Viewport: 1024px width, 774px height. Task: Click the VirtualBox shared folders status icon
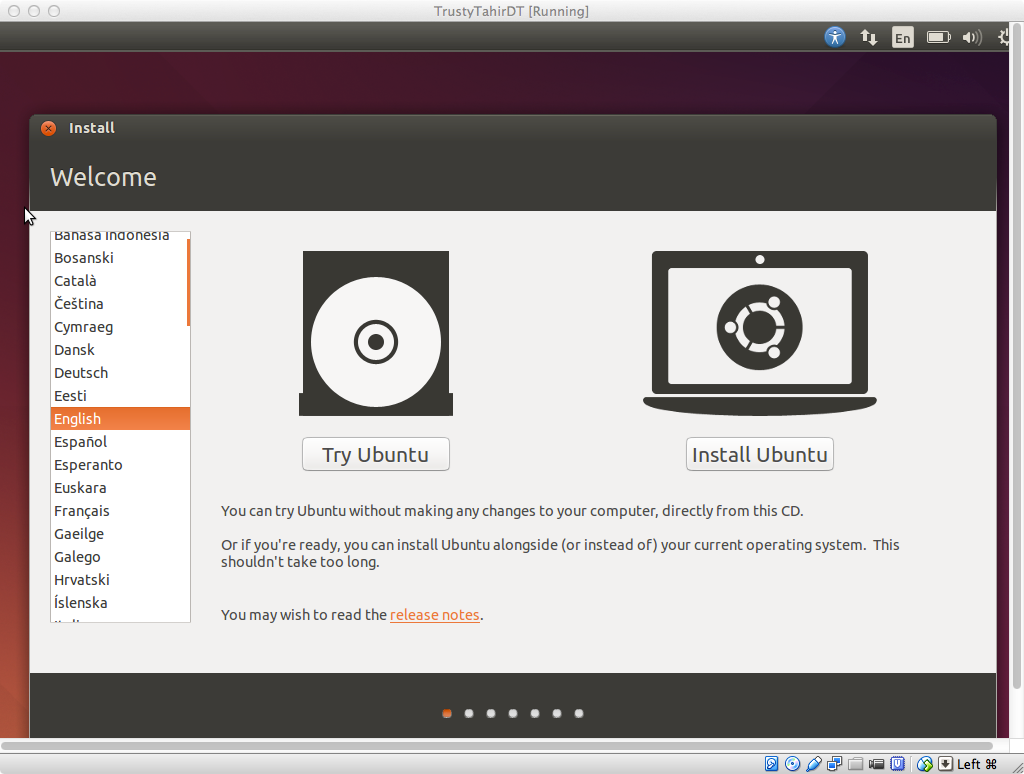click(x=856, y=764)
